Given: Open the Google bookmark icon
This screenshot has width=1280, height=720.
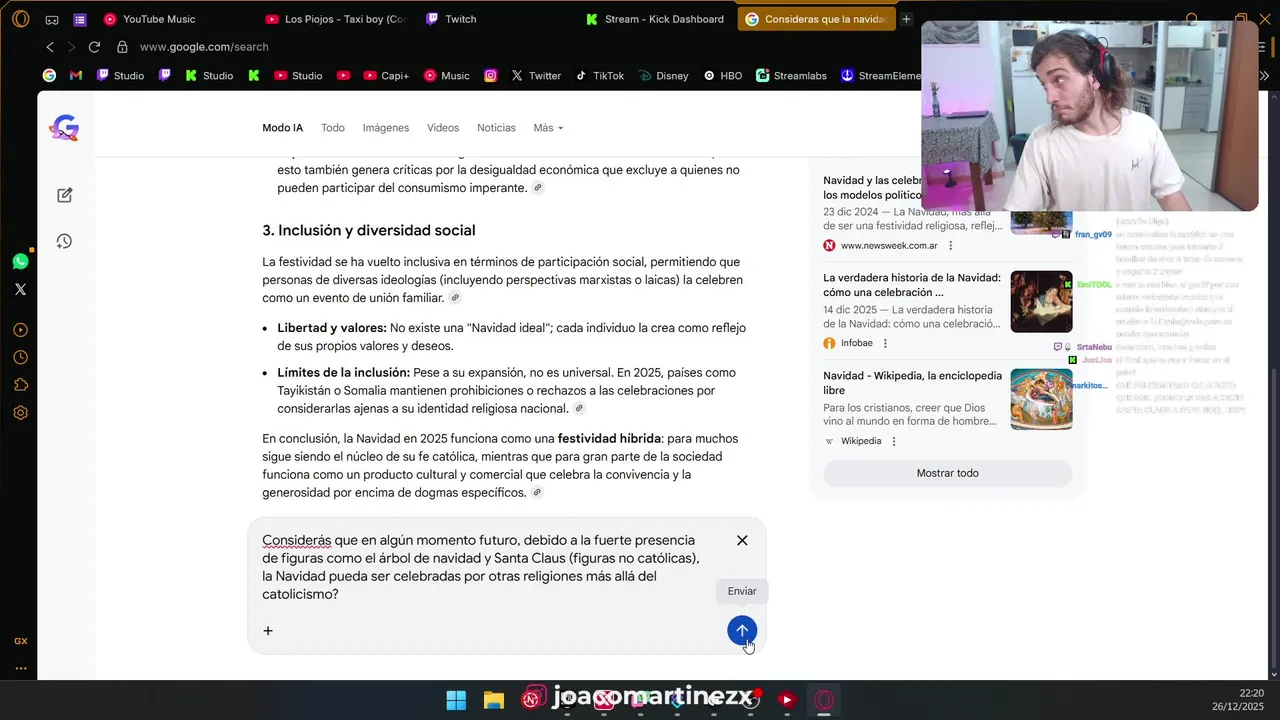Looking at the screenshot, I should pyautogui.click(x=49, y=75).
